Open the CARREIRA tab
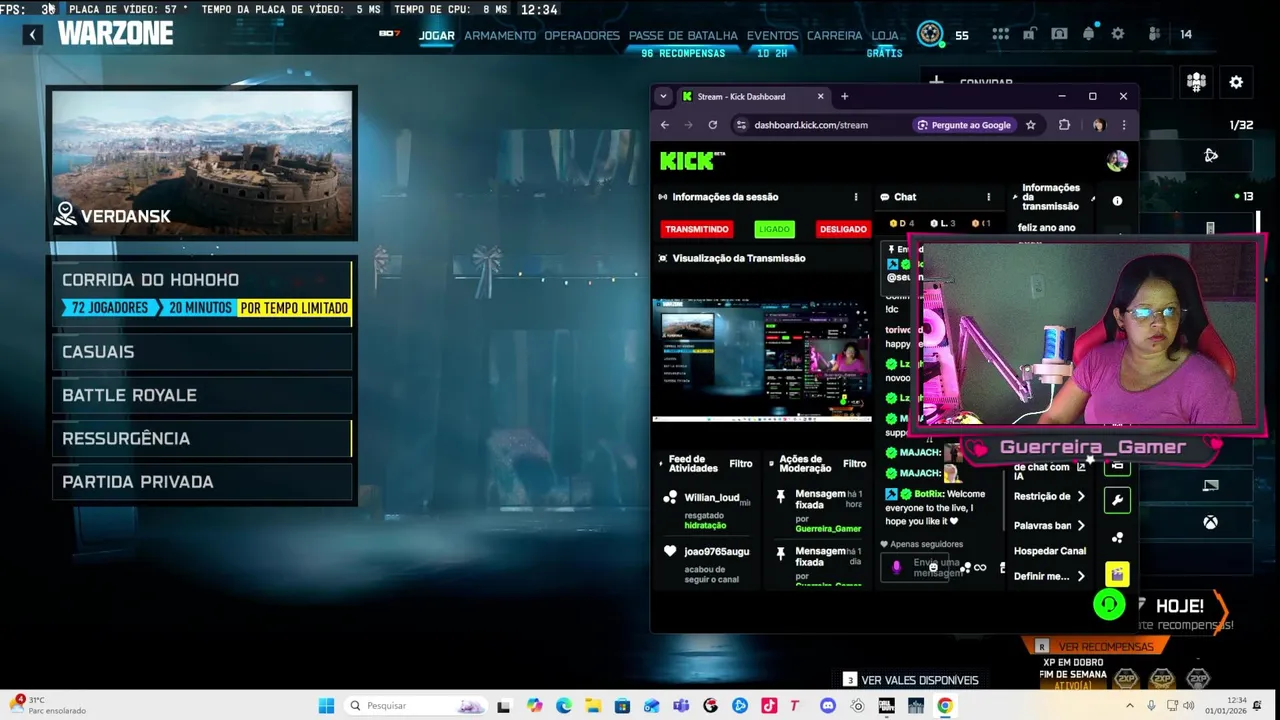The width and height of the screenshot is (1280, 720). (834, 35)
